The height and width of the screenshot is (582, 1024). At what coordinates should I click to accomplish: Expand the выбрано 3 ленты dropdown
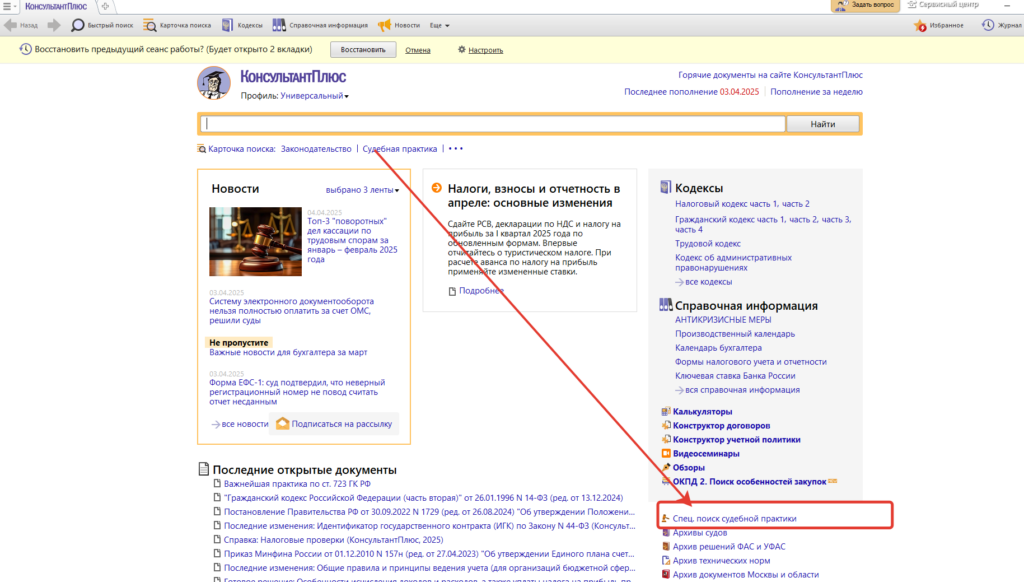point(362,190)
